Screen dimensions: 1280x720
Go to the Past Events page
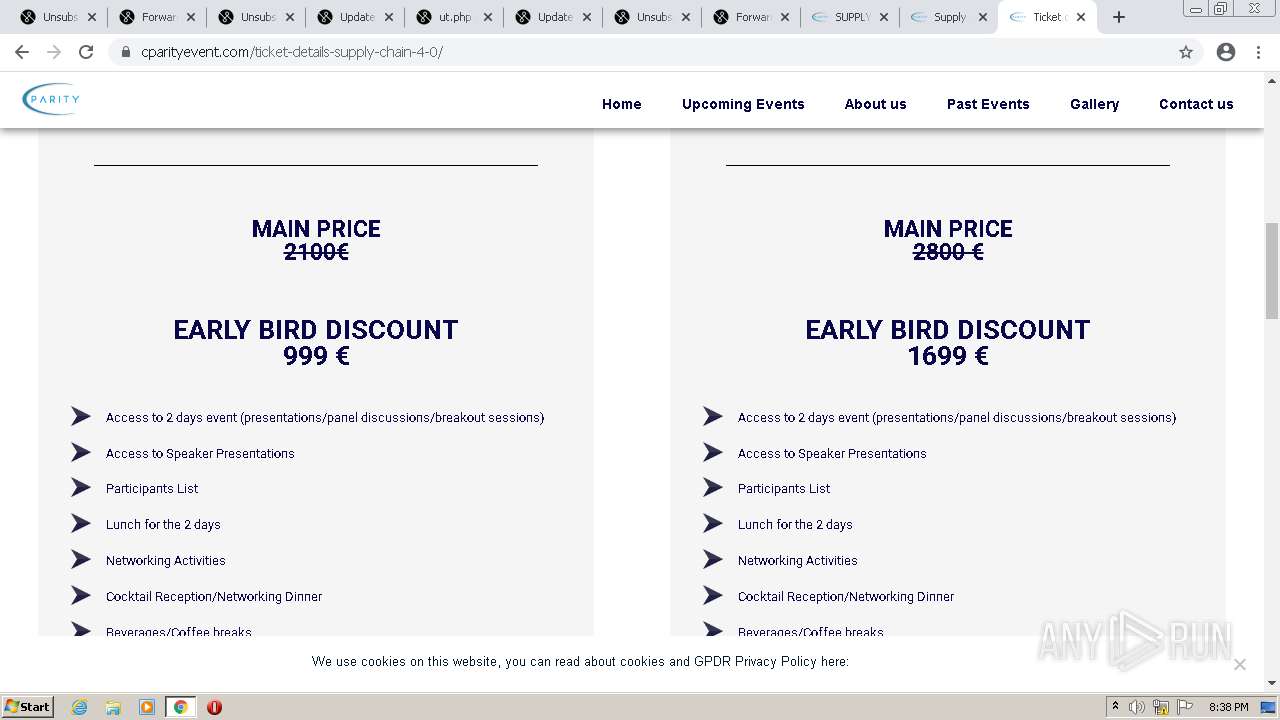coord(988,104)
